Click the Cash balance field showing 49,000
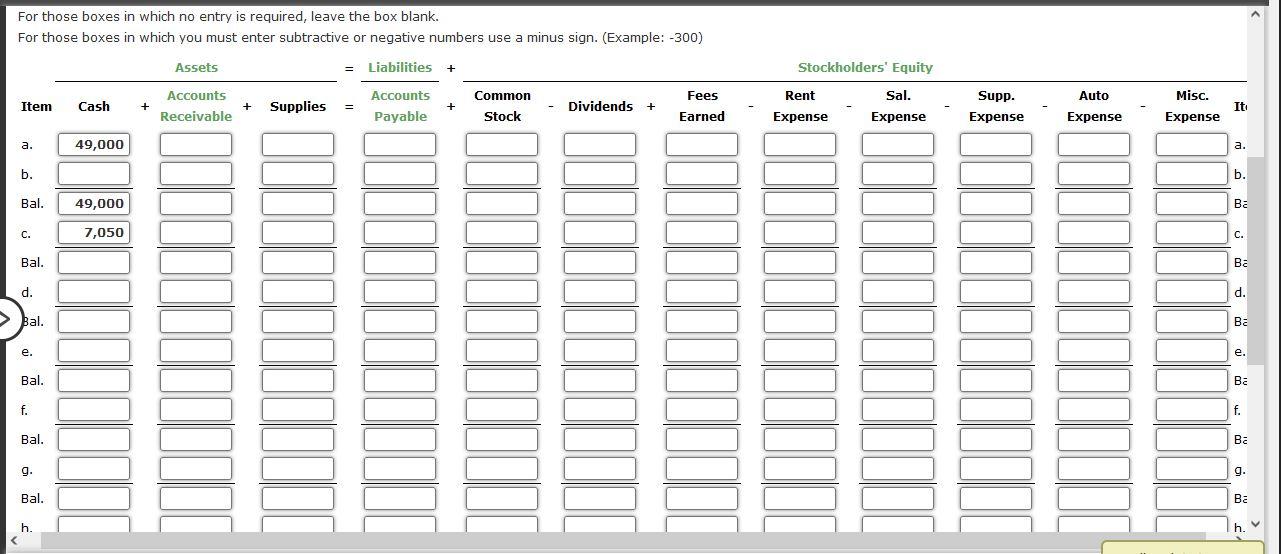 click(94, 203)
